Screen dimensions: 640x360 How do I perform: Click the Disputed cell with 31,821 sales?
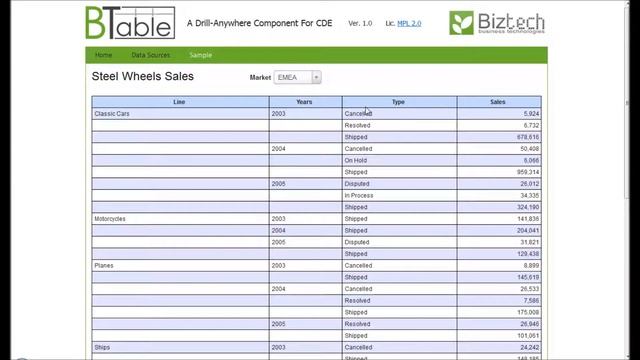pos(400,242)
